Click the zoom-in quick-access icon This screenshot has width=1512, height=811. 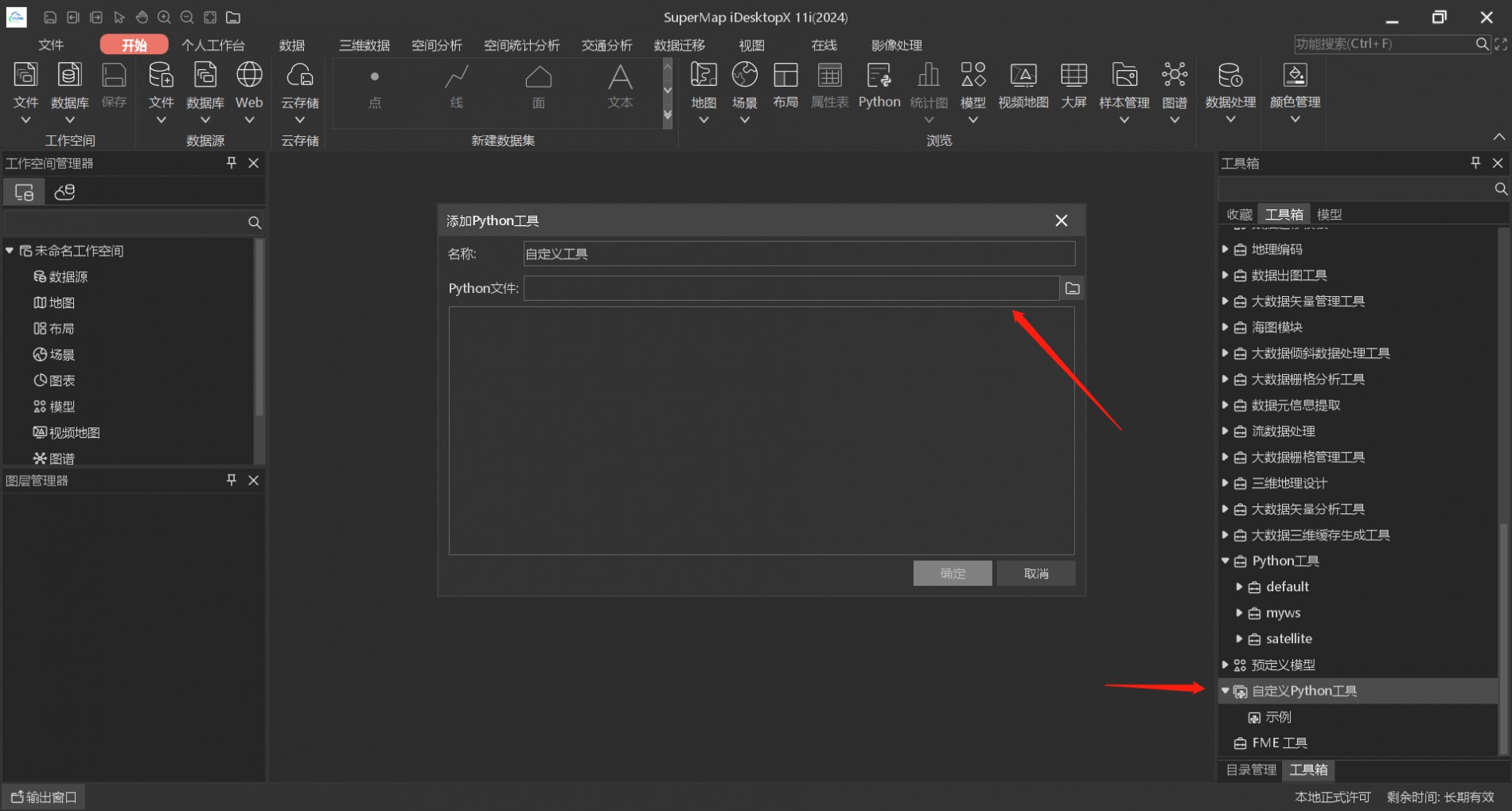[165, 17]
